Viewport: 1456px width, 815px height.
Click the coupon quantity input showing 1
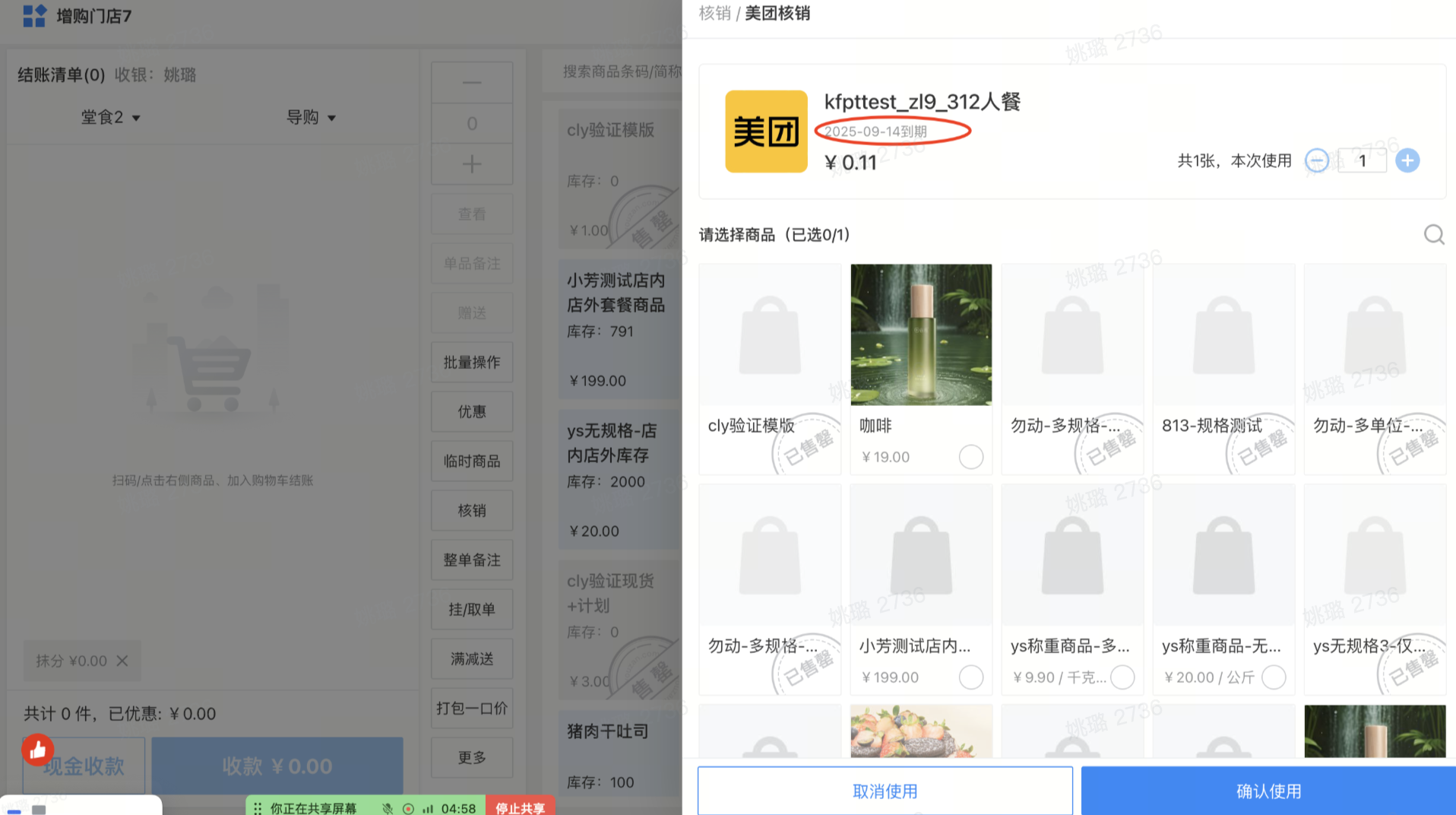tap(1362, 160)
